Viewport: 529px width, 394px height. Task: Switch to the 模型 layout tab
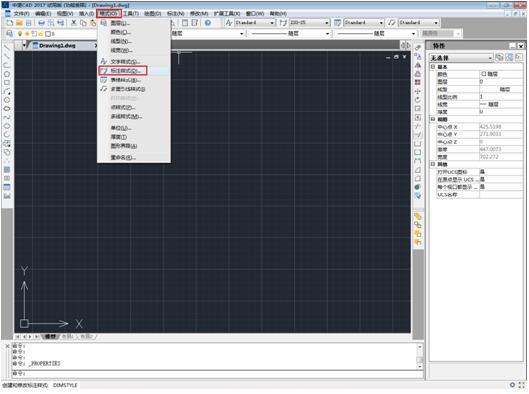(51, 336)
